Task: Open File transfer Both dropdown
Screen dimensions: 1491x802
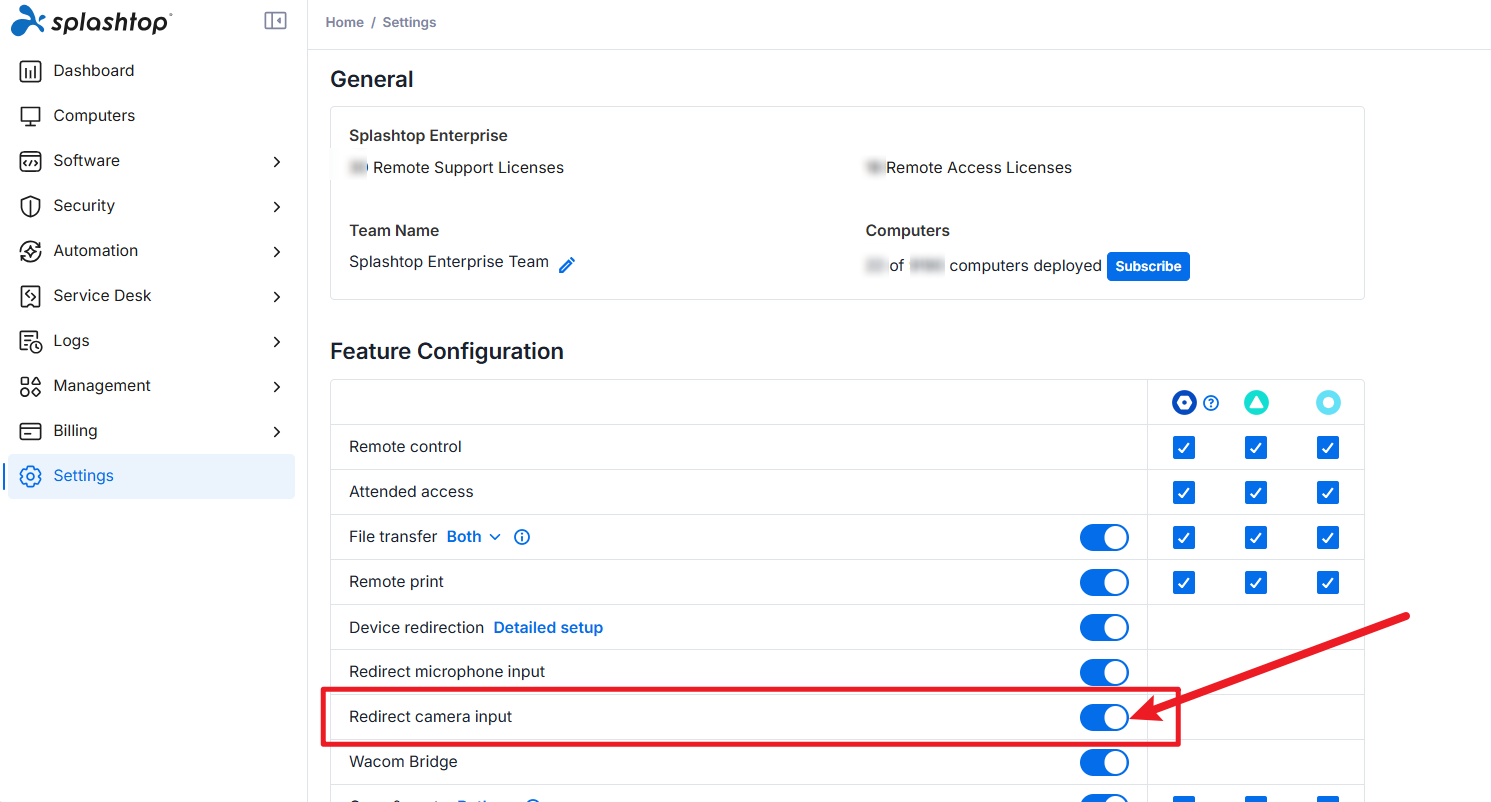Action: 474,537
